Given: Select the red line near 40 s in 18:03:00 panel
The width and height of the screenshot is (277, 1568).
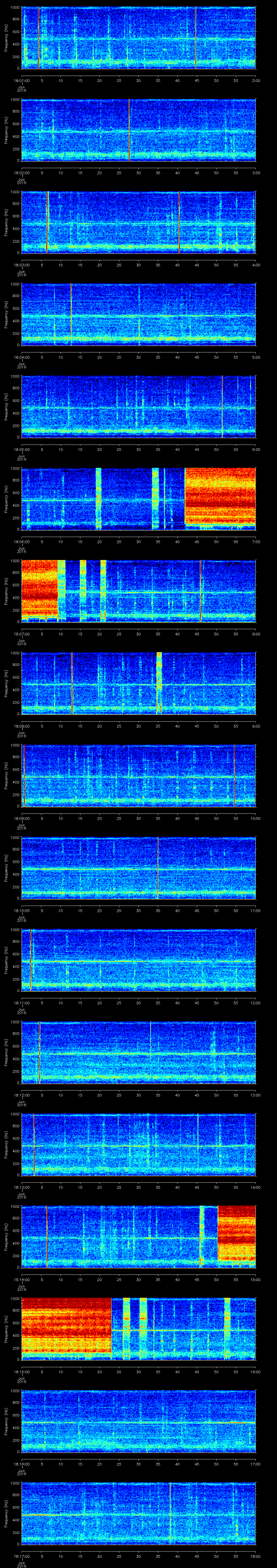Looking at the screenshot, I should [180, 223].
